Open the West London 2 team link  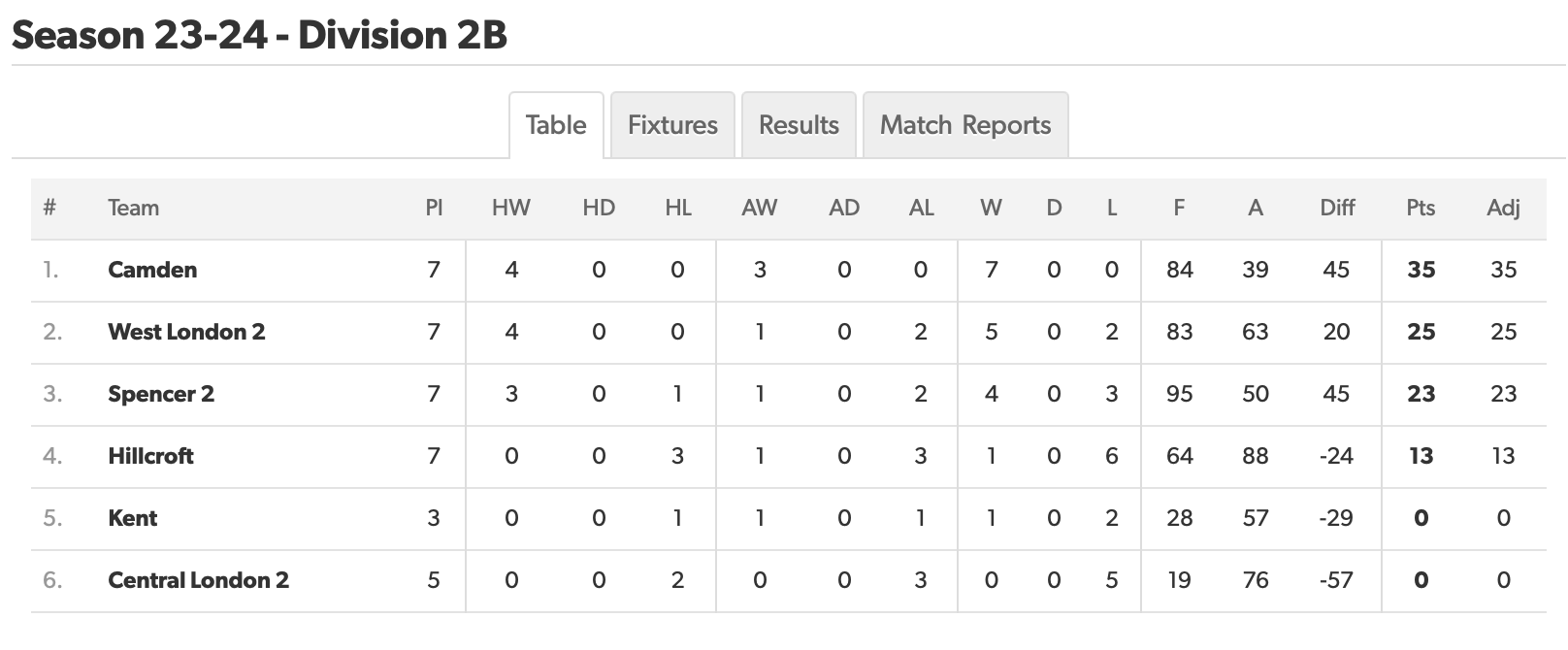(x=186, y=332)
